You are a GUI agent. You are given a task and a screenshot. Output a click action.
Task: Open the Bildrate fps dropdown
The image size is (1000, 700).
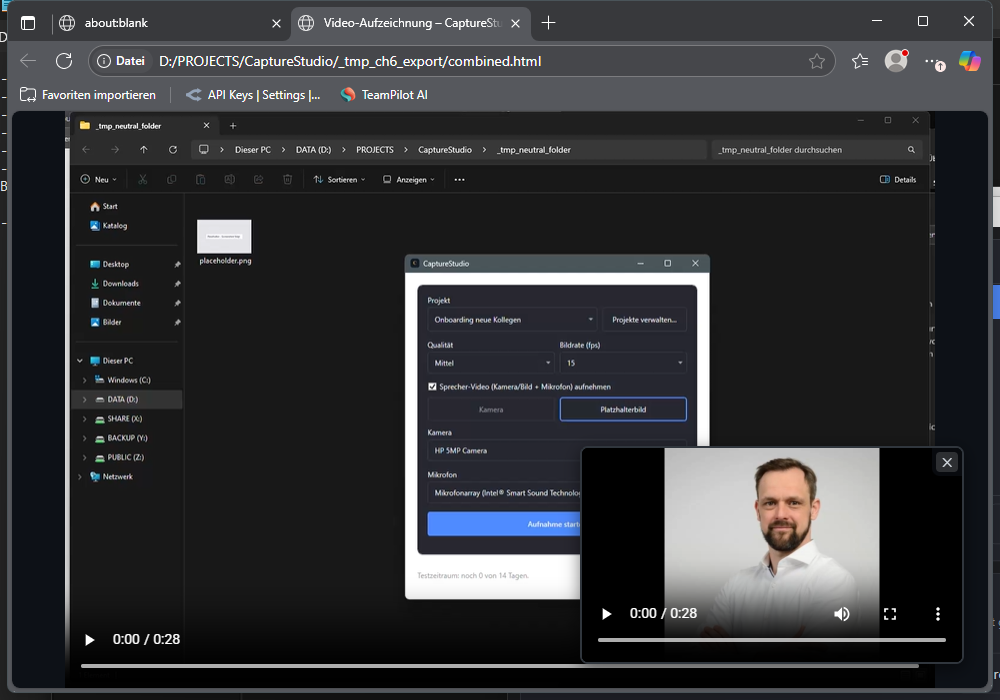pos(623,363)
